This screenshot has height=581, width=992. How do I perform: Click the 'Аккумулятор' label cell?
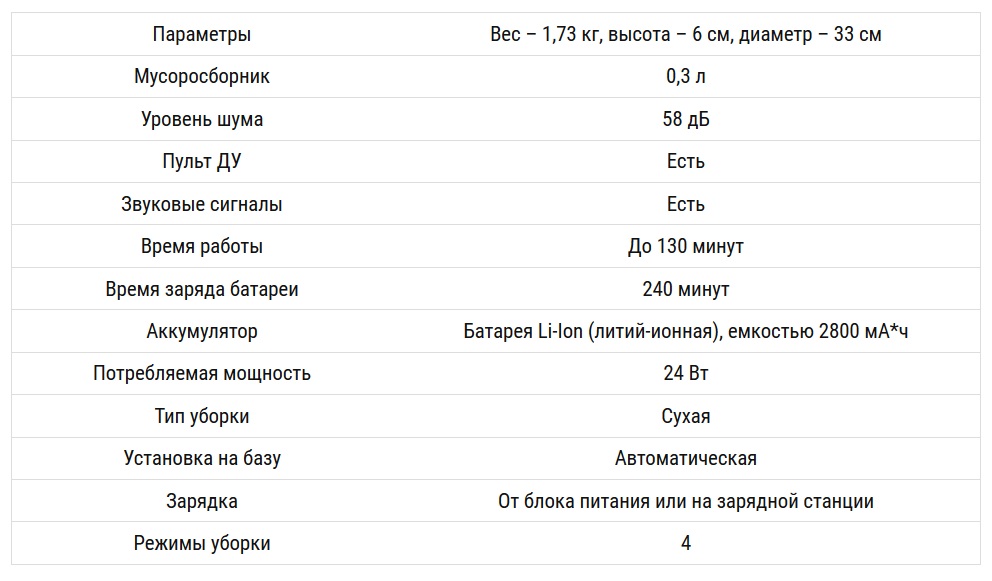pos(202,332)
